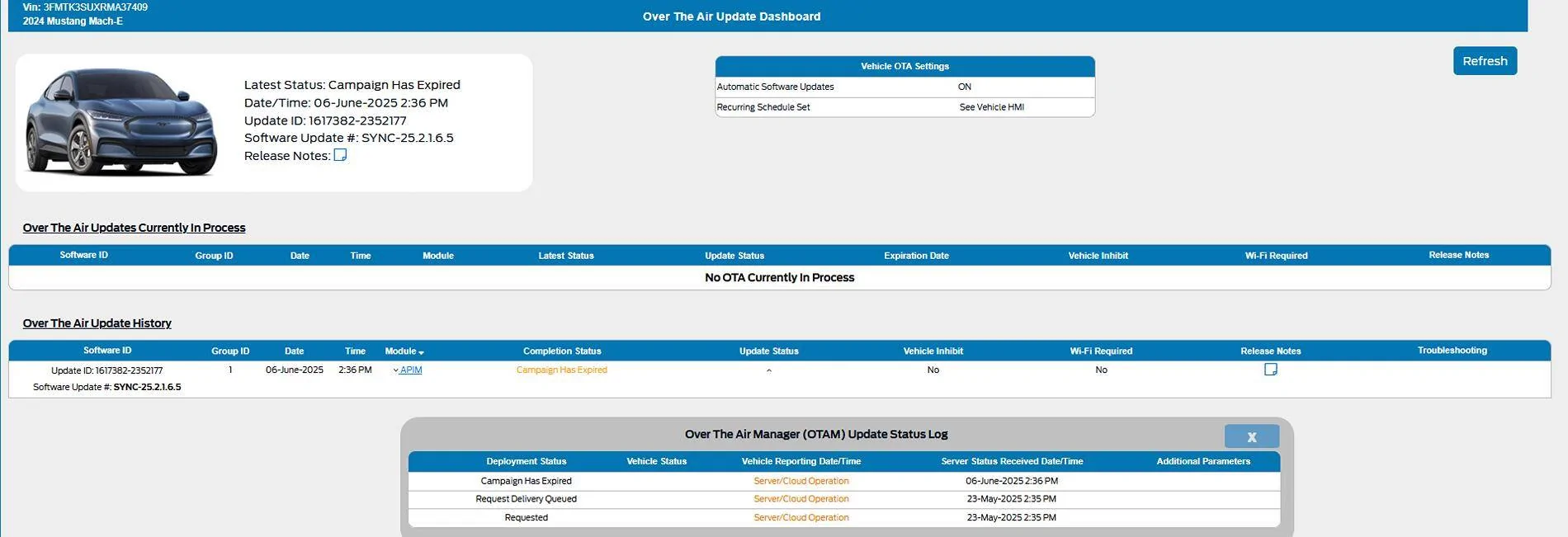This screenshot has width=1568, height=537.
Task: Click 'No OTA Currently In Process' message
Action: point(779,277)
